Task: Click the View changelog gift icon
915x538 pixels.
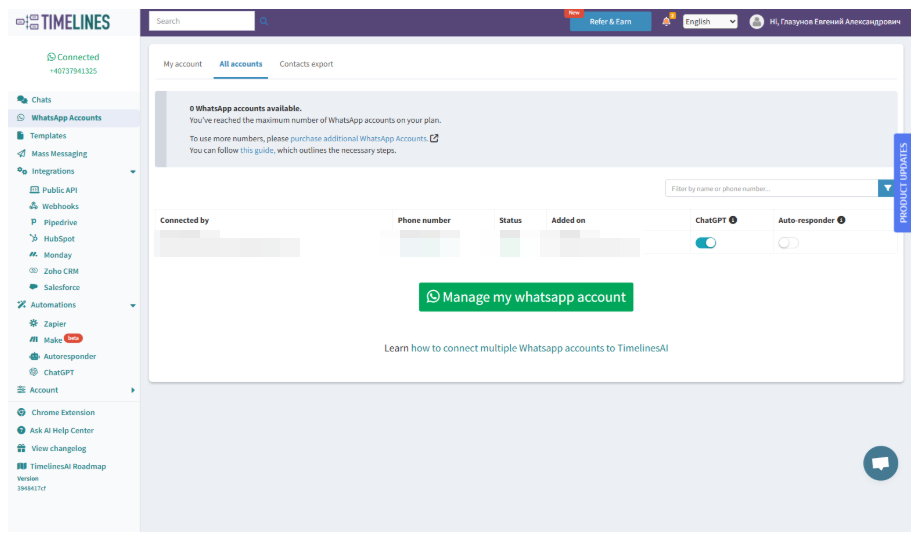Action: tap(22, 449)
